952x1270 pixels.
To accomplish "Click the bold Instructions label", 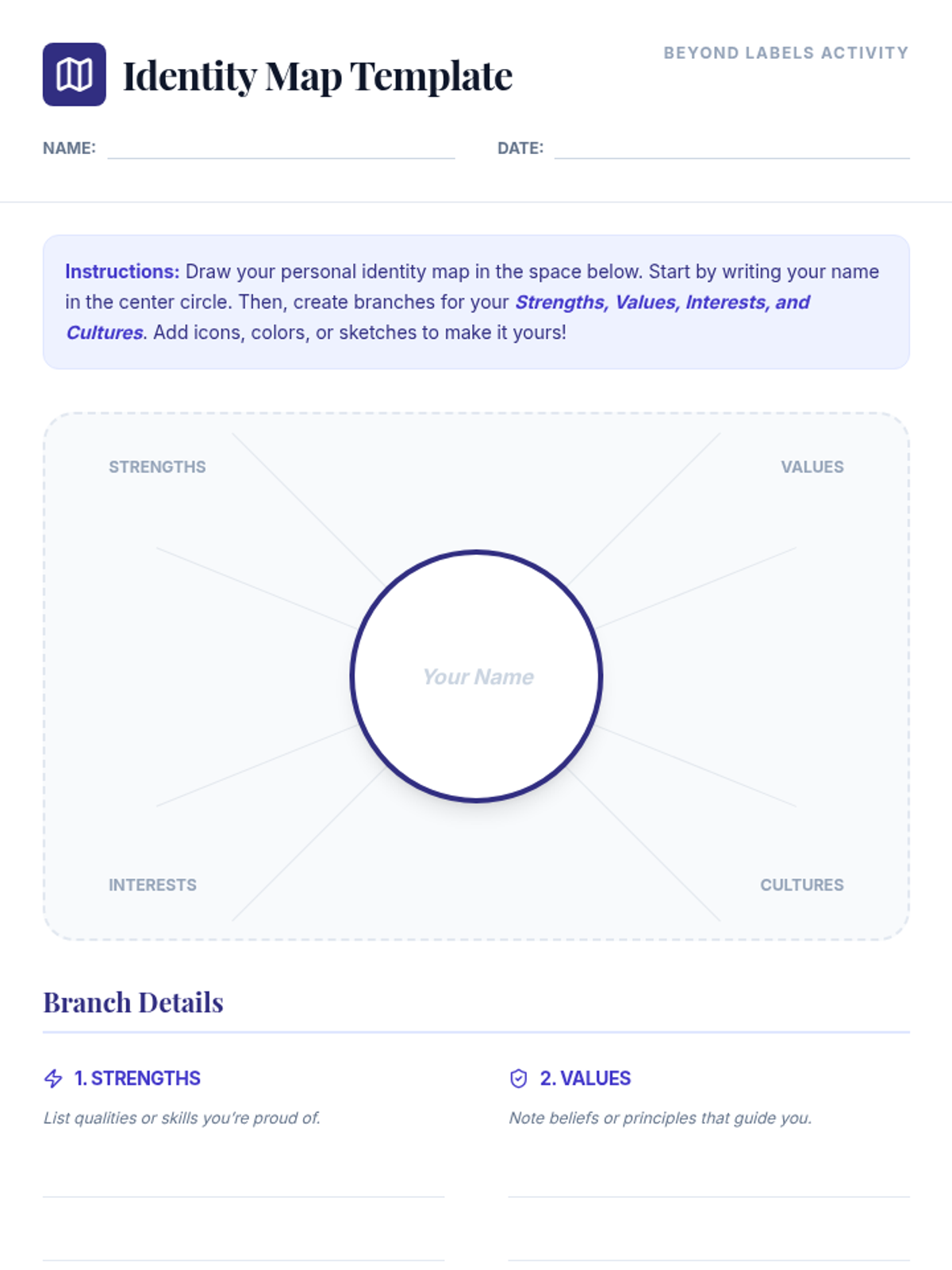I will [122, 271].
